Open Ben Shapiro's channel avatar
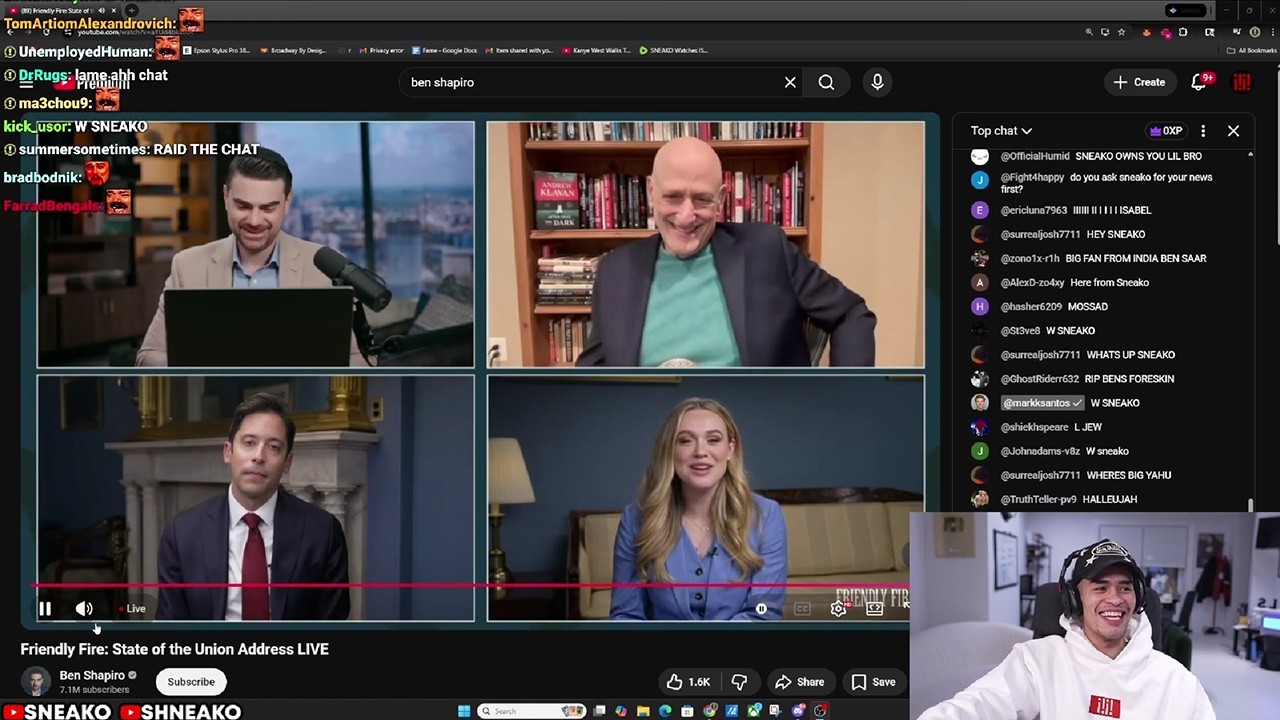 36,682
